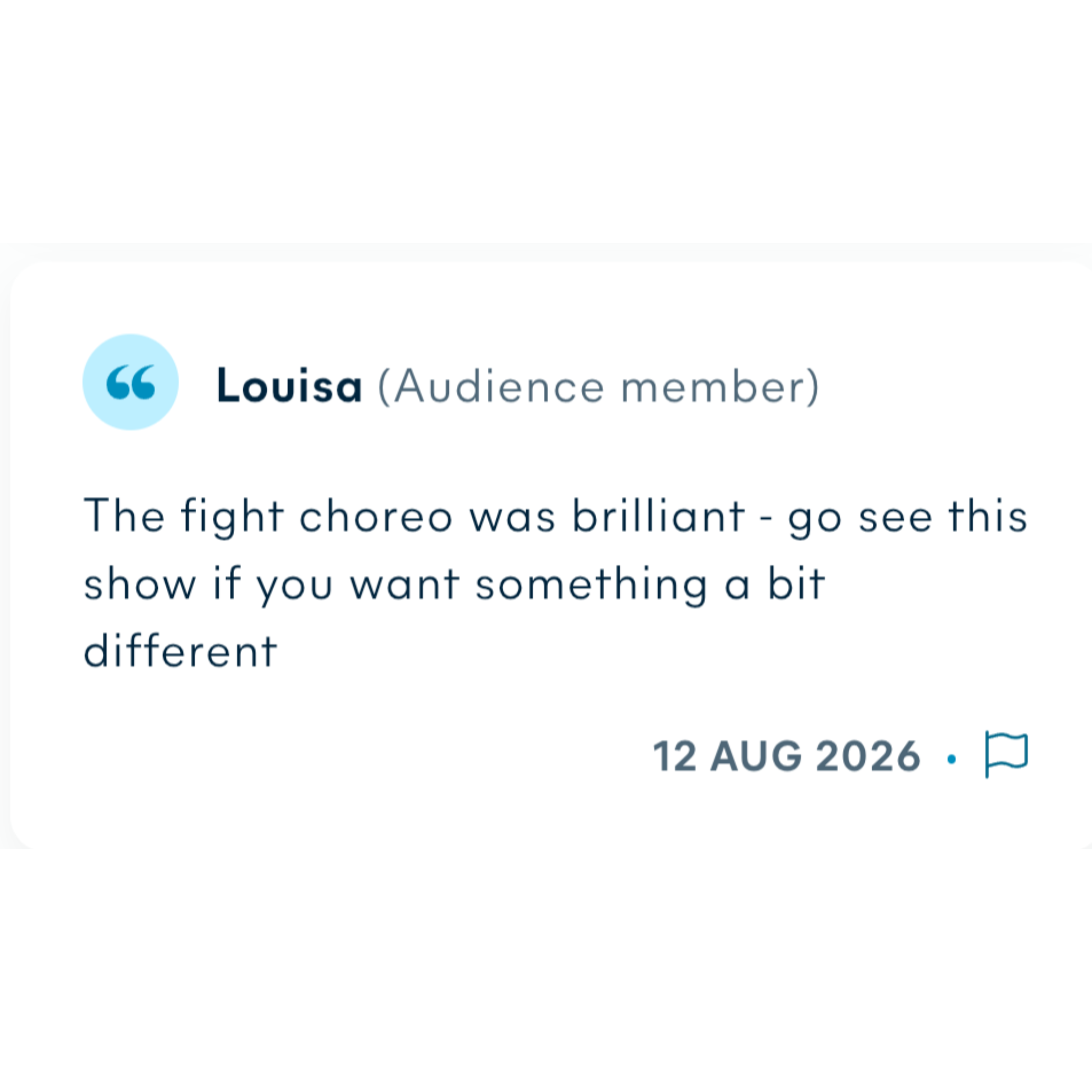The image size is (1092, 1092).
Task: Flag Louisa's review using the flag icon
Action: click(x=1006, y=754)
